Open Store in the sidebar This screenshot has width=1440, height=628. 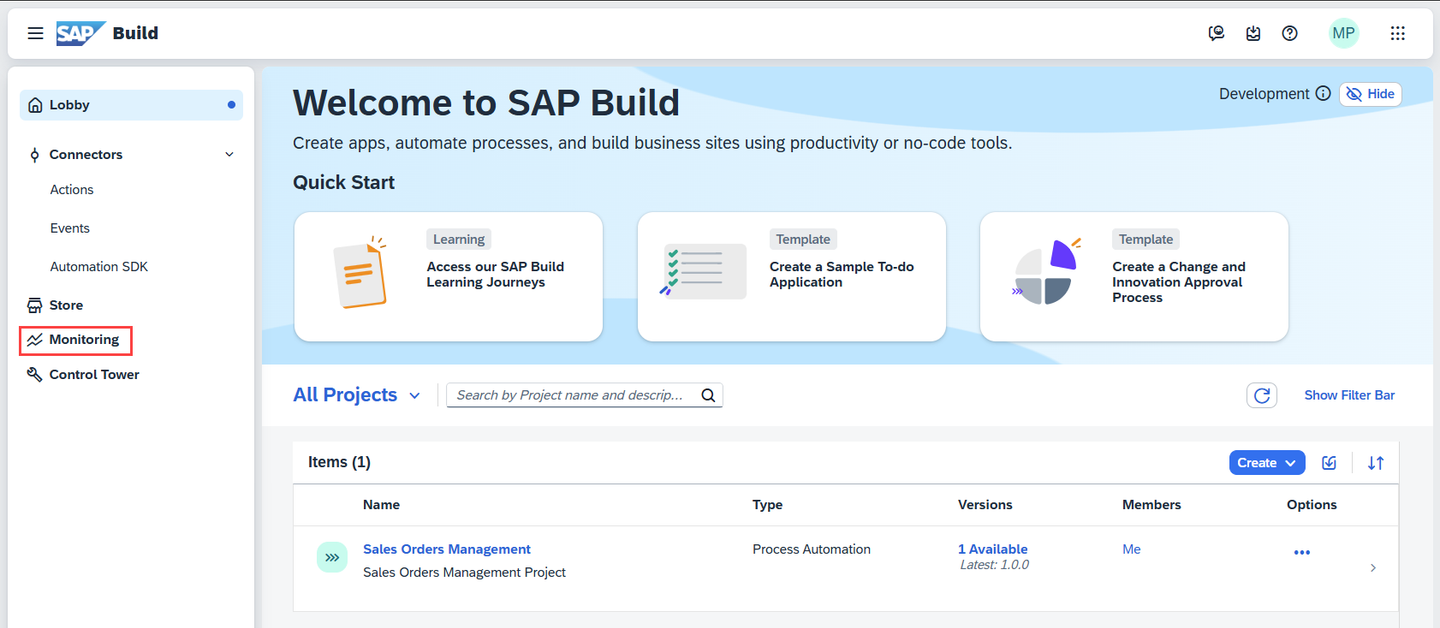[66, 305]
